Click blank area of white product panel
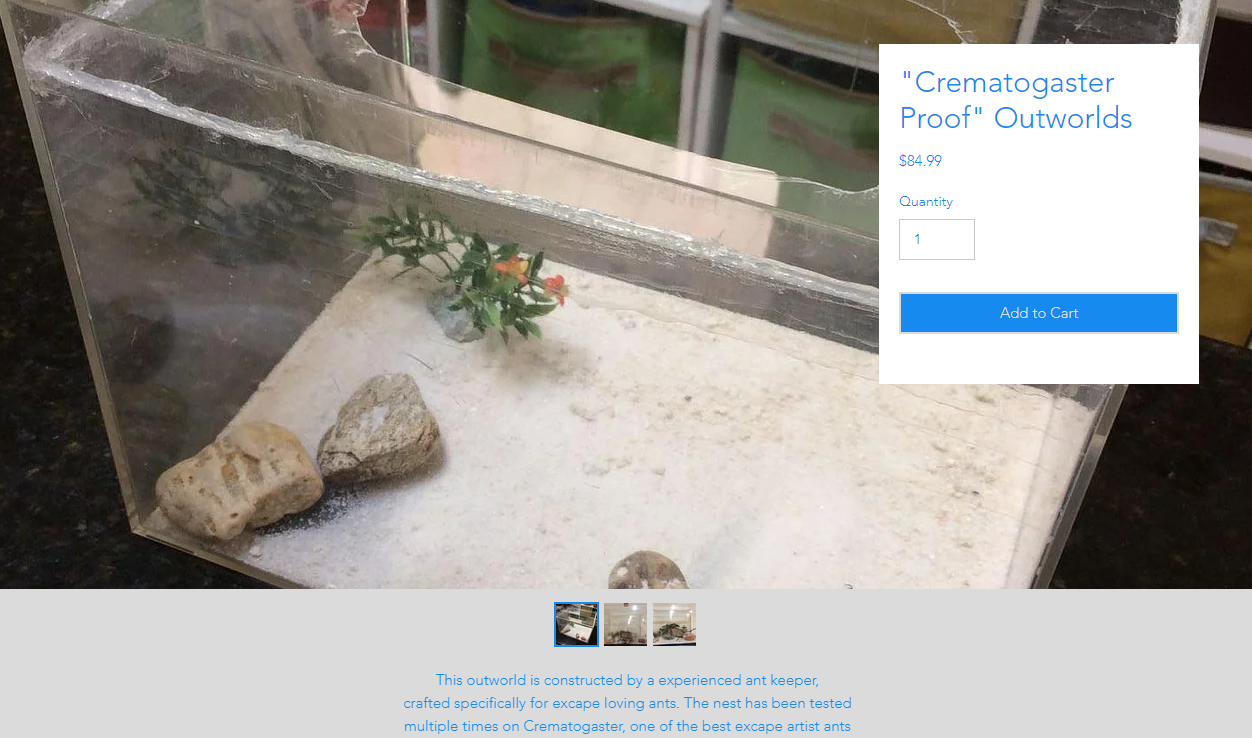 point(1038,360)
